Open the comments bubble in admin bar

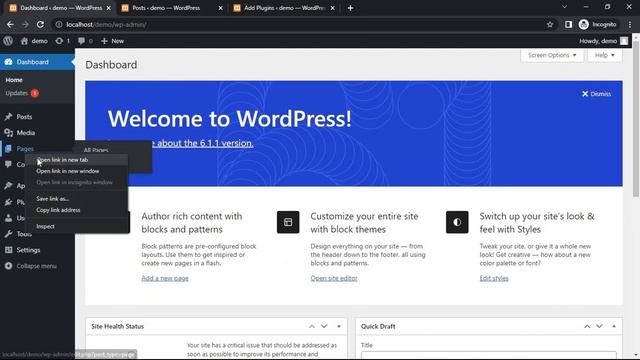81,41
